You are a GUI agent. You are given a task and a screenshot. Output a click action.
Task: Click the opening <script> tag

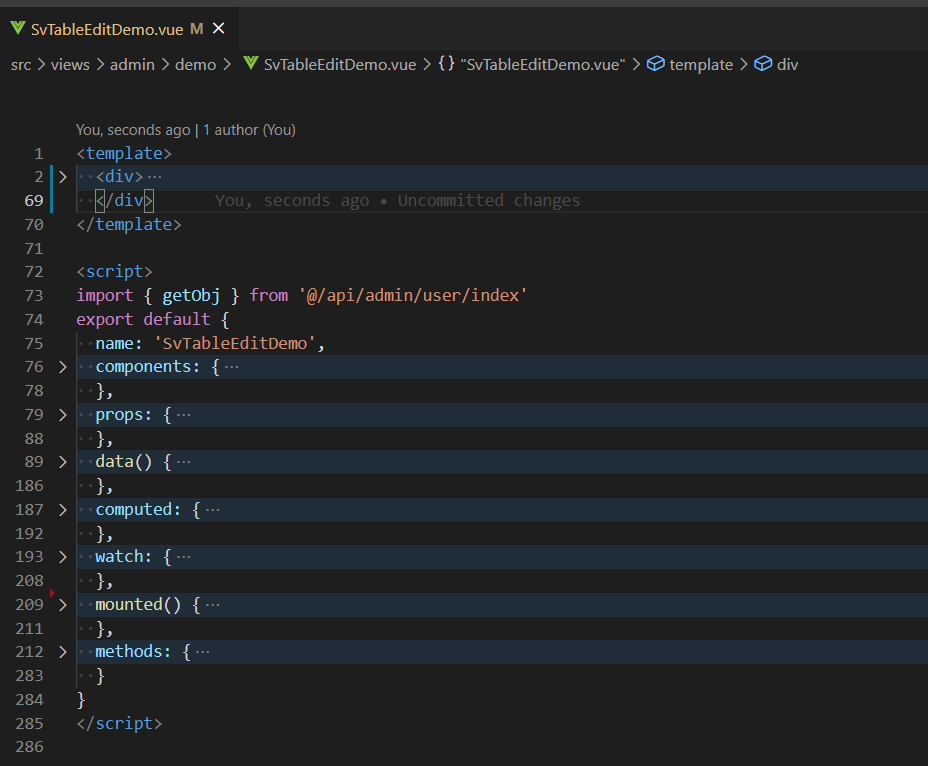point(114,272)
